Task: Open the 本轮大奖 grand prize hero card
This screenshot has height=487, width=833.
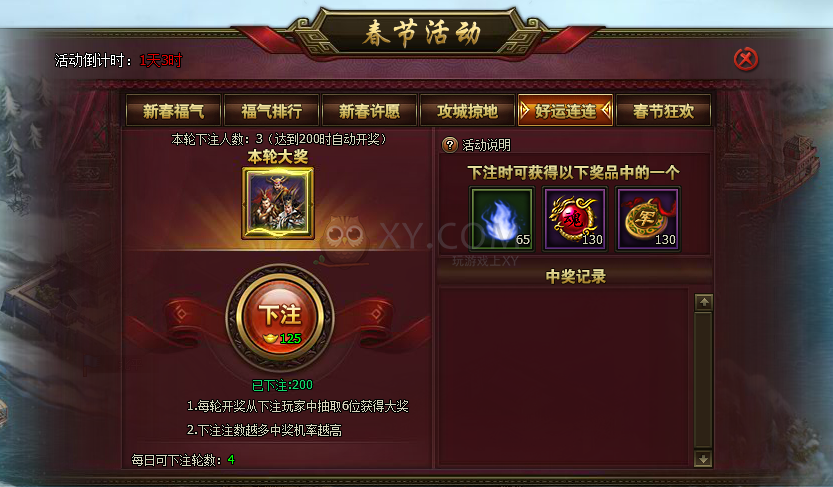Action: (278, 203)
